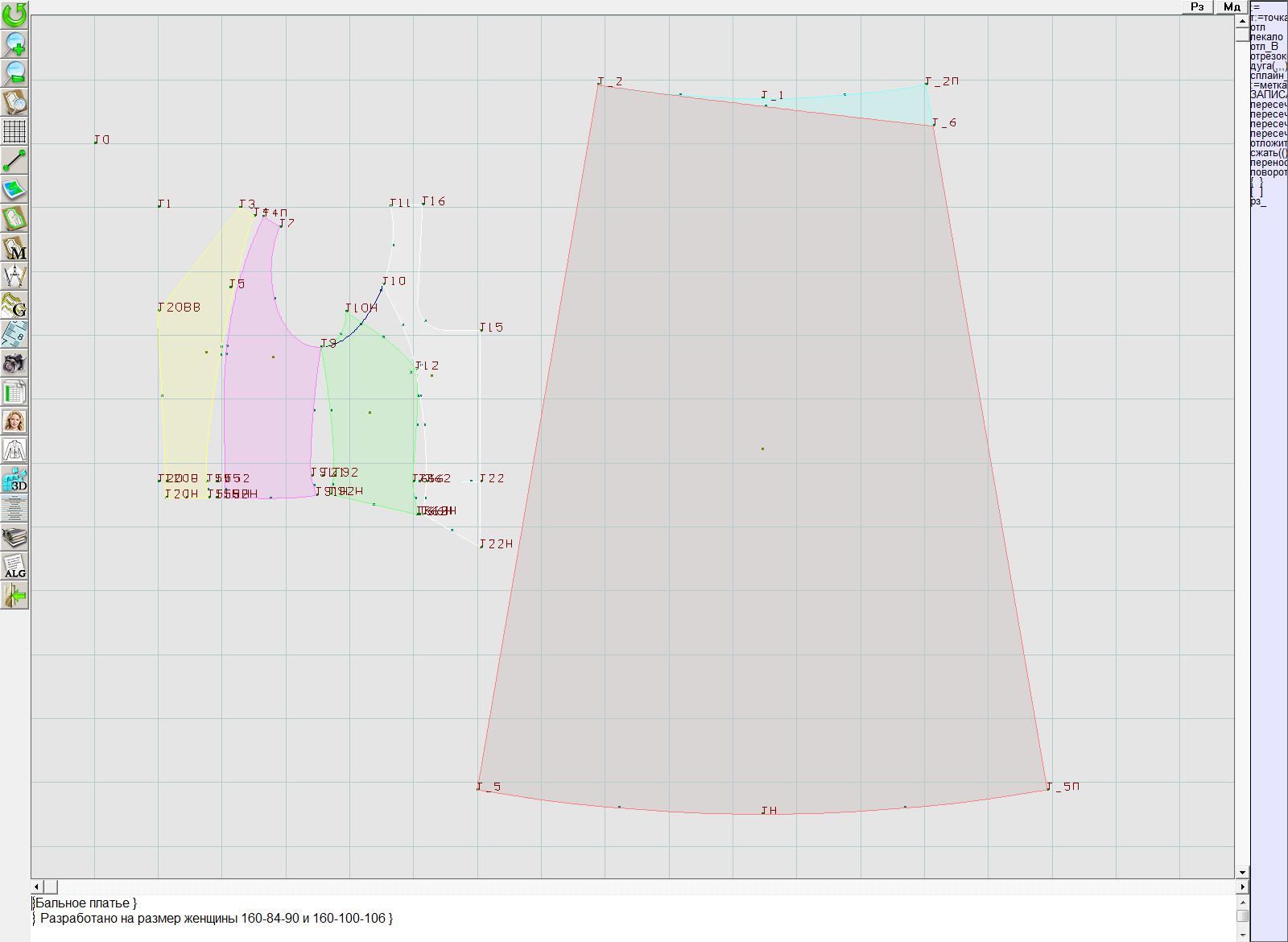This screenshot has width=1288, height=942.
Task: Open the woman's face portrait icon
Action: click(14, 421)
